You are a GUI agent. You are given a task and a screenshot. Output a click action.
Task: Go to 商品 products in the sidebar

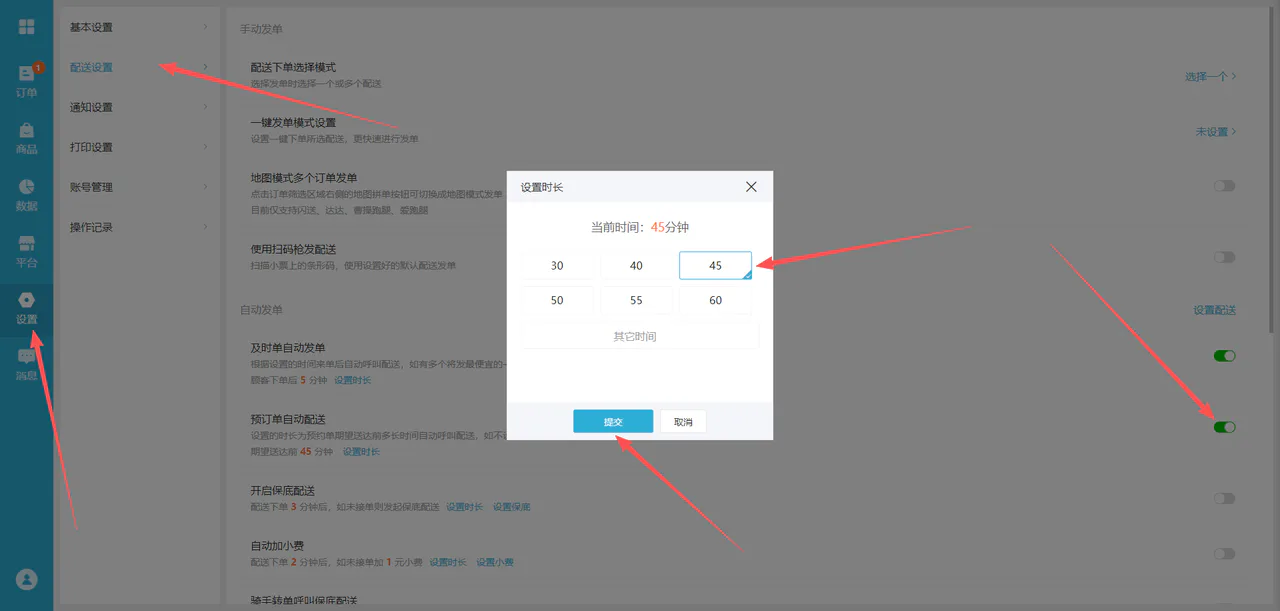click(27, 138)
